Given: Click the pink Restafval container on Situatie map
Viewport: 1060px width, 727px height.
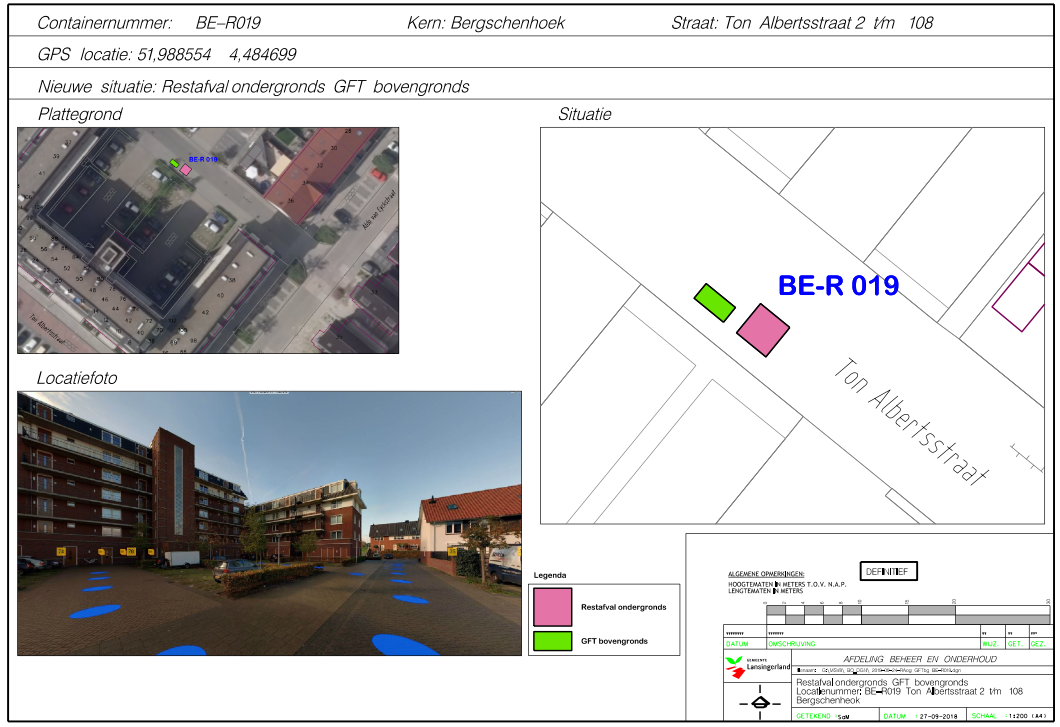Looking at the screenshot, I should point(763,331).
